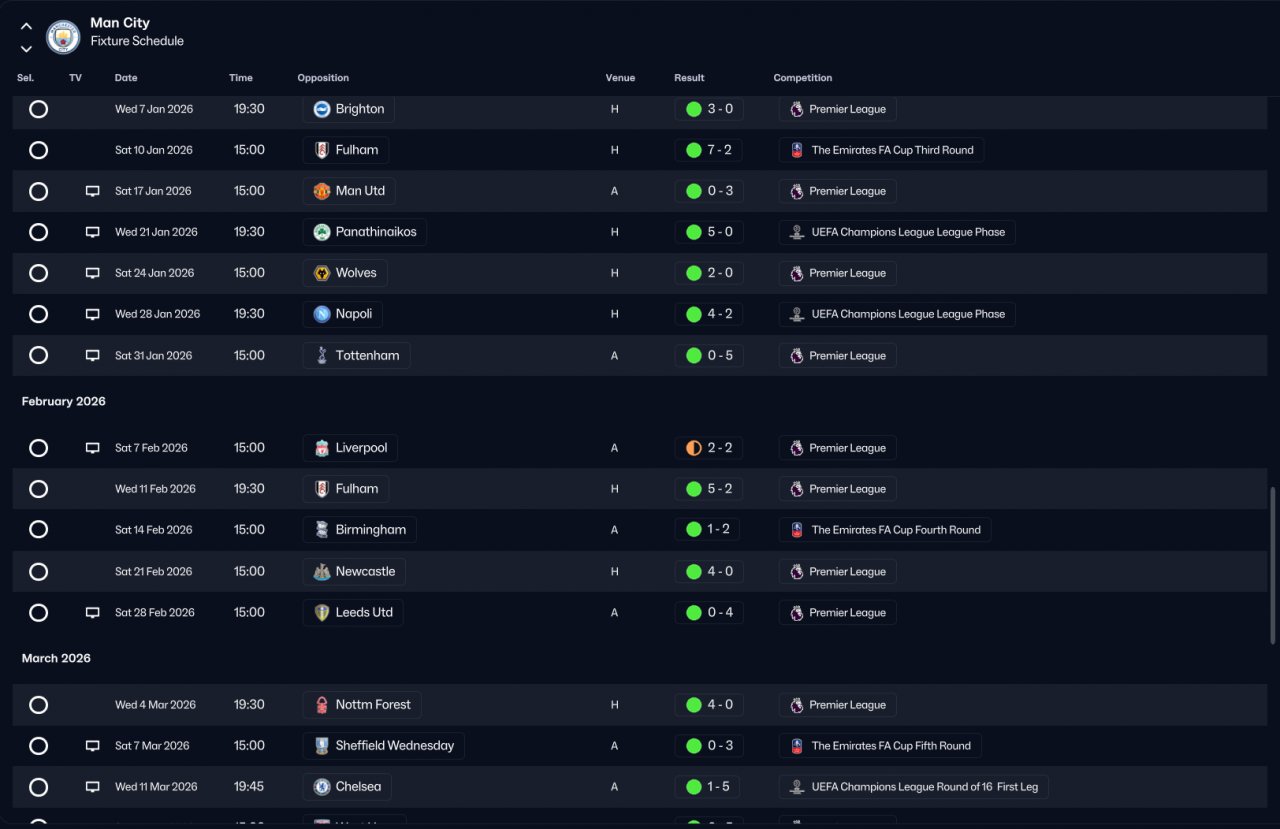Click the Chelsea club badge
This screenshot has height=829, width=1280.
click(321, 787)
